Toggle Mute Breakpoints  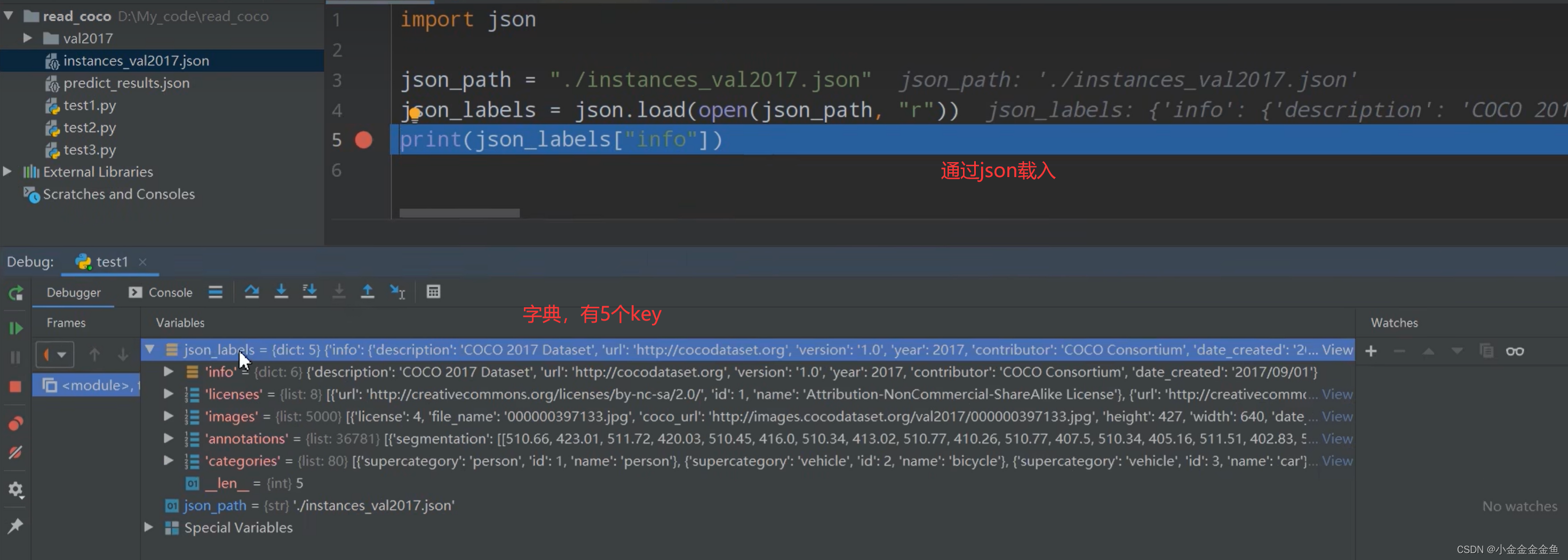16,452
